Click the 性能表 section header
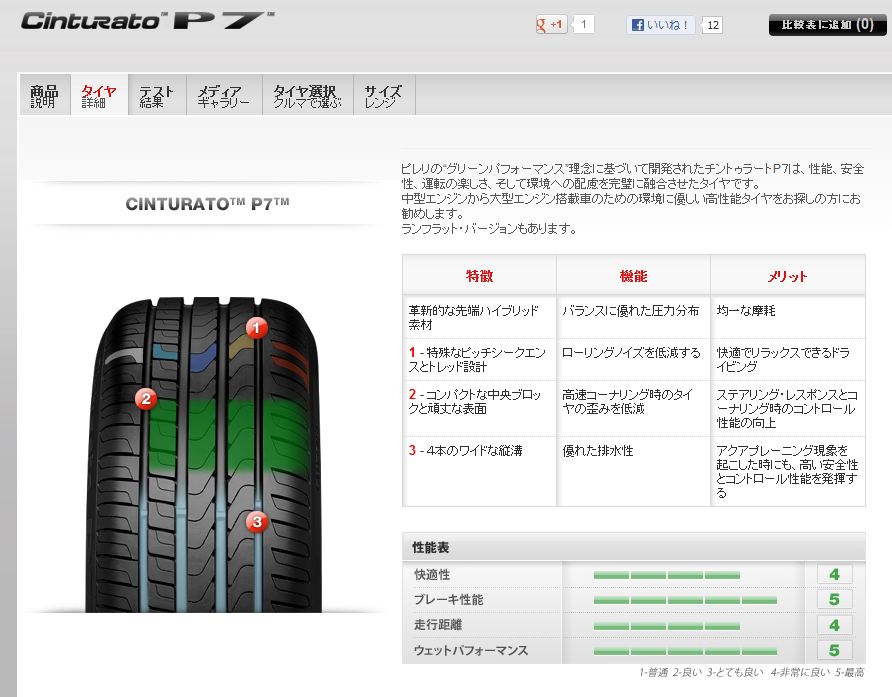Viewport: 892px width, 697px height. click(633, 547)
